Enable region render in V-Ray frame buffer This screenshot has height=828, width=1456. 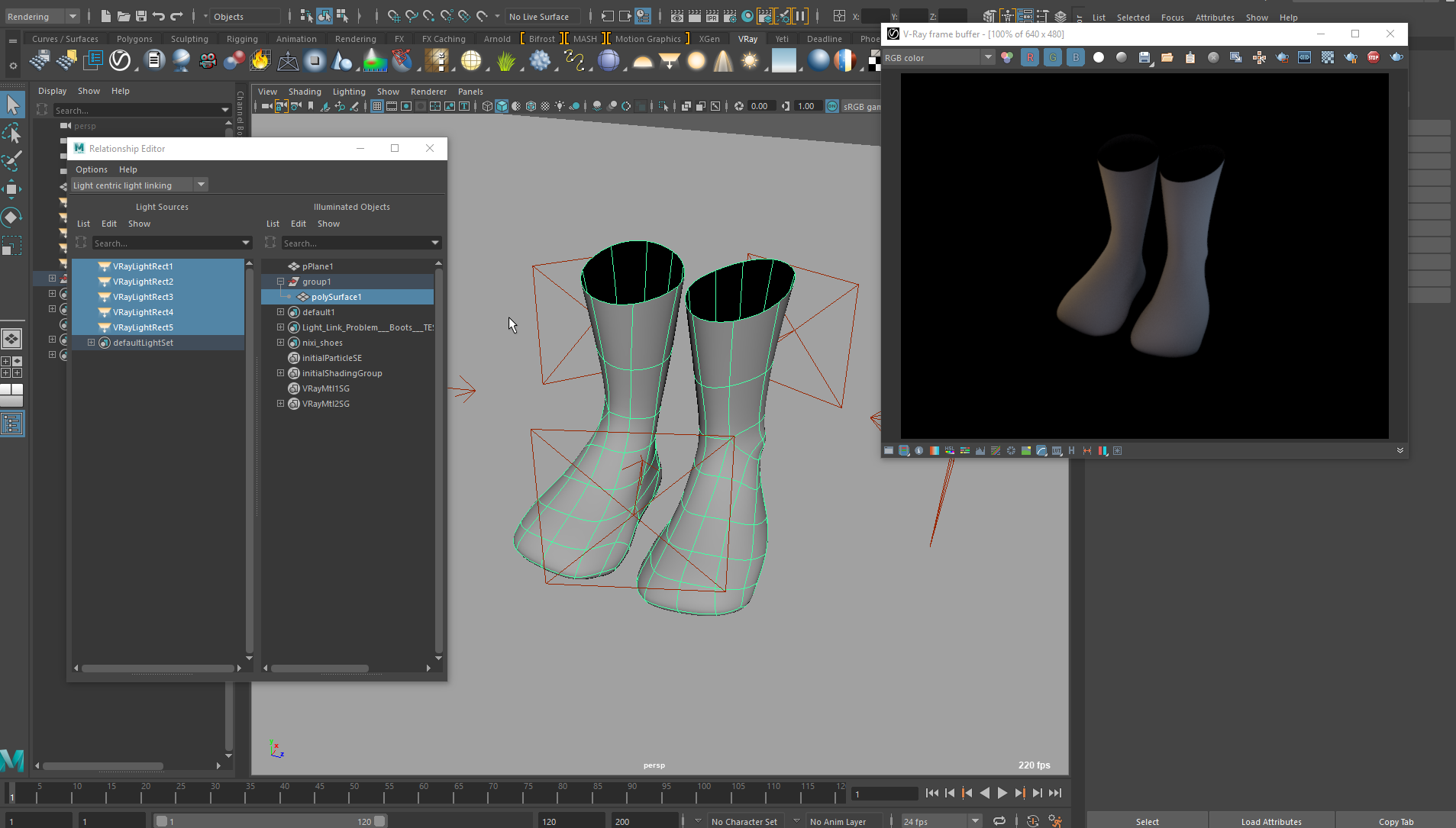[x=1281, y=57]
